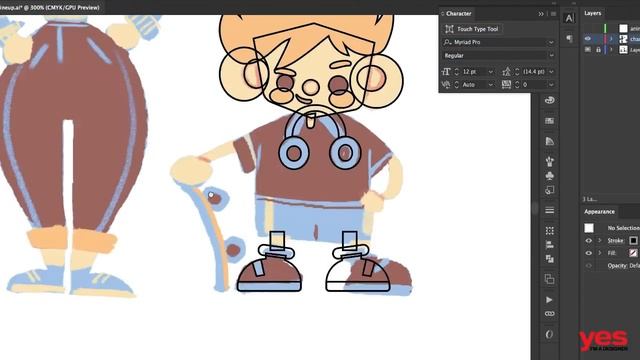Click the black Stroke color swatch
This screenshot has height=360, width=640.
(633, 241)
